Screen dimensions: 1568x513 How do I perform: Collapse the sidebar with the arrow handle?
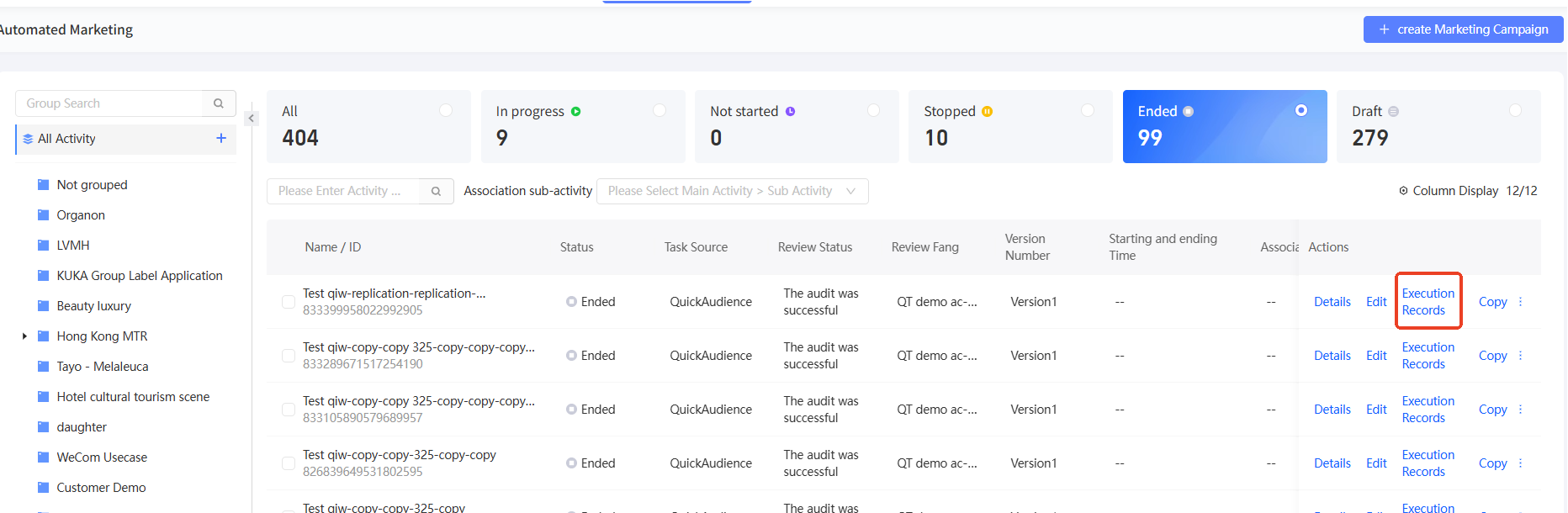click(x=251, y=119)
